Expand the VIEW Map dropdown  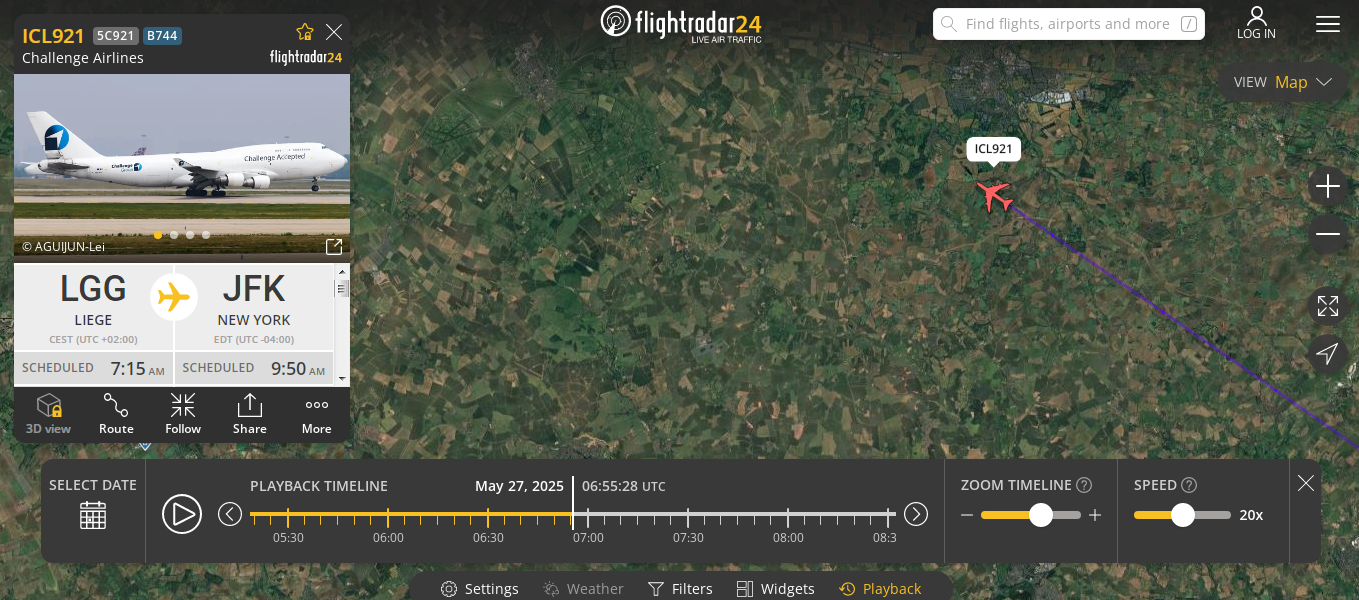tap(1283, 82)
